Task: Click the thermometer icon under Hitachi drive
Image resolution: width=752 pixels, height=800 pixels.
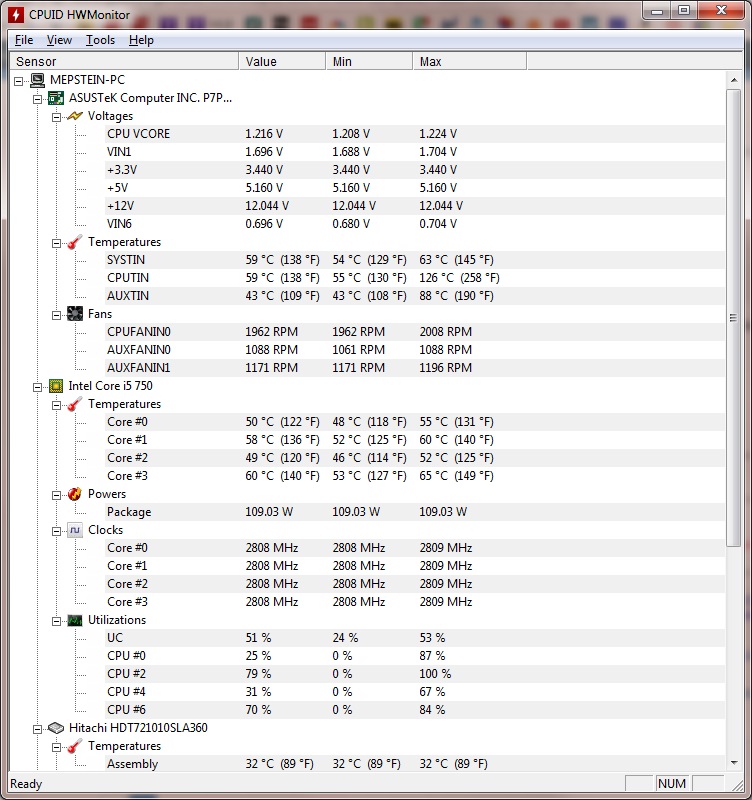Action: pos(75,746)
